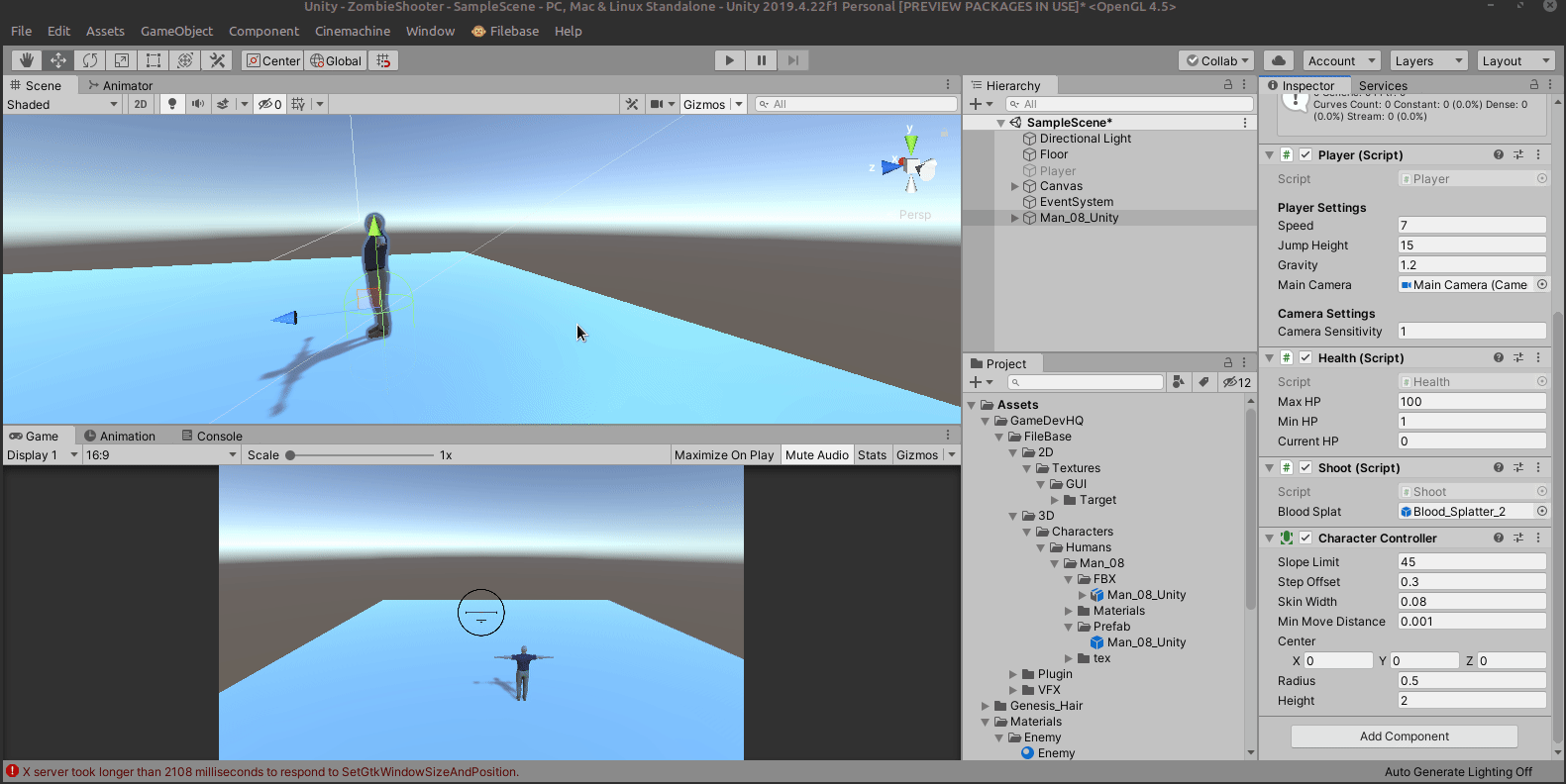Switch to the Console tab
The height and width of the screenshot is (784, 1566).
[x=212, y=436]
